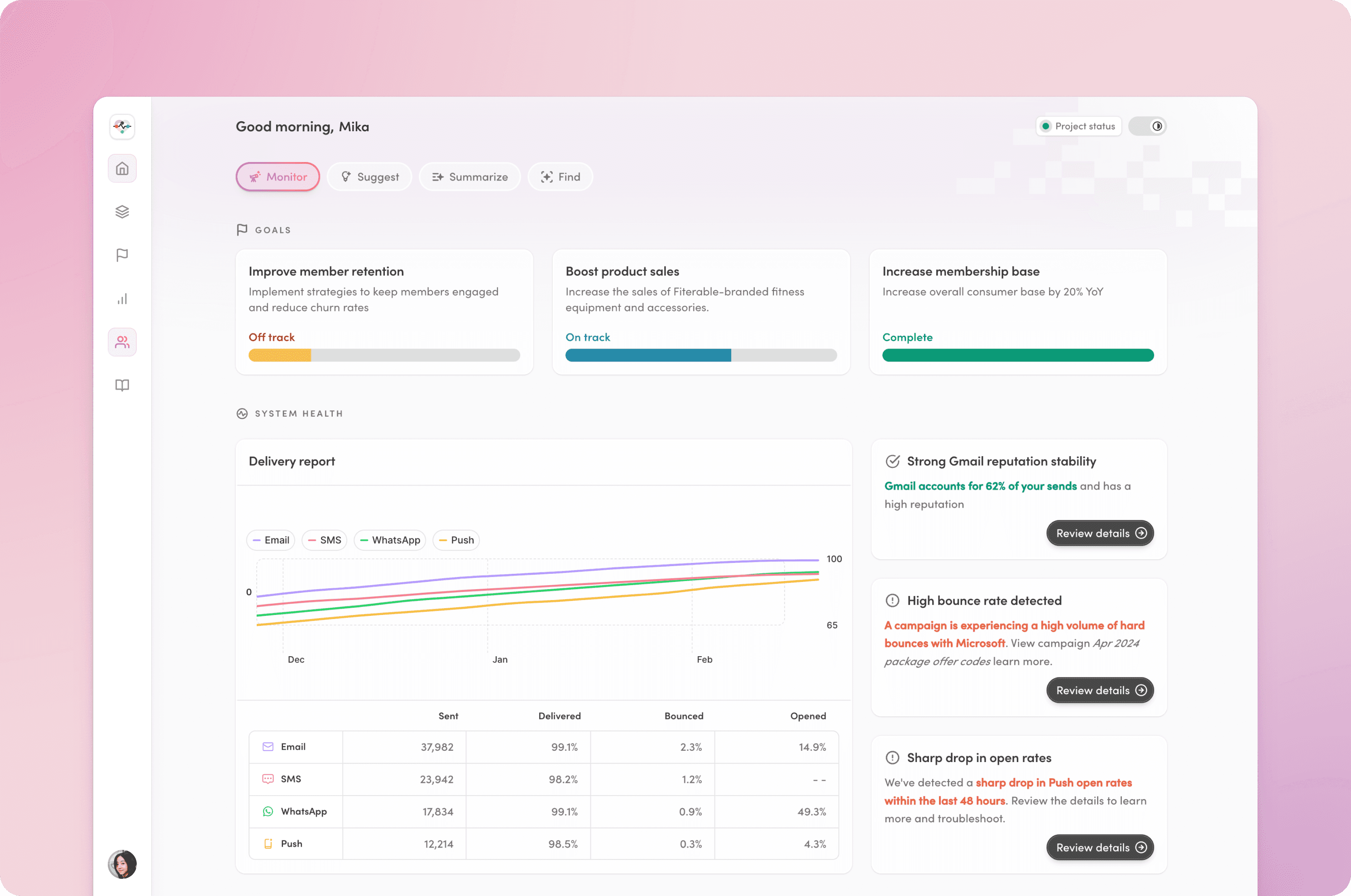The height and width of the screenshot is (896, 1351).
Task: Open the book documentation sidebar icon
Action: (122, 385)
